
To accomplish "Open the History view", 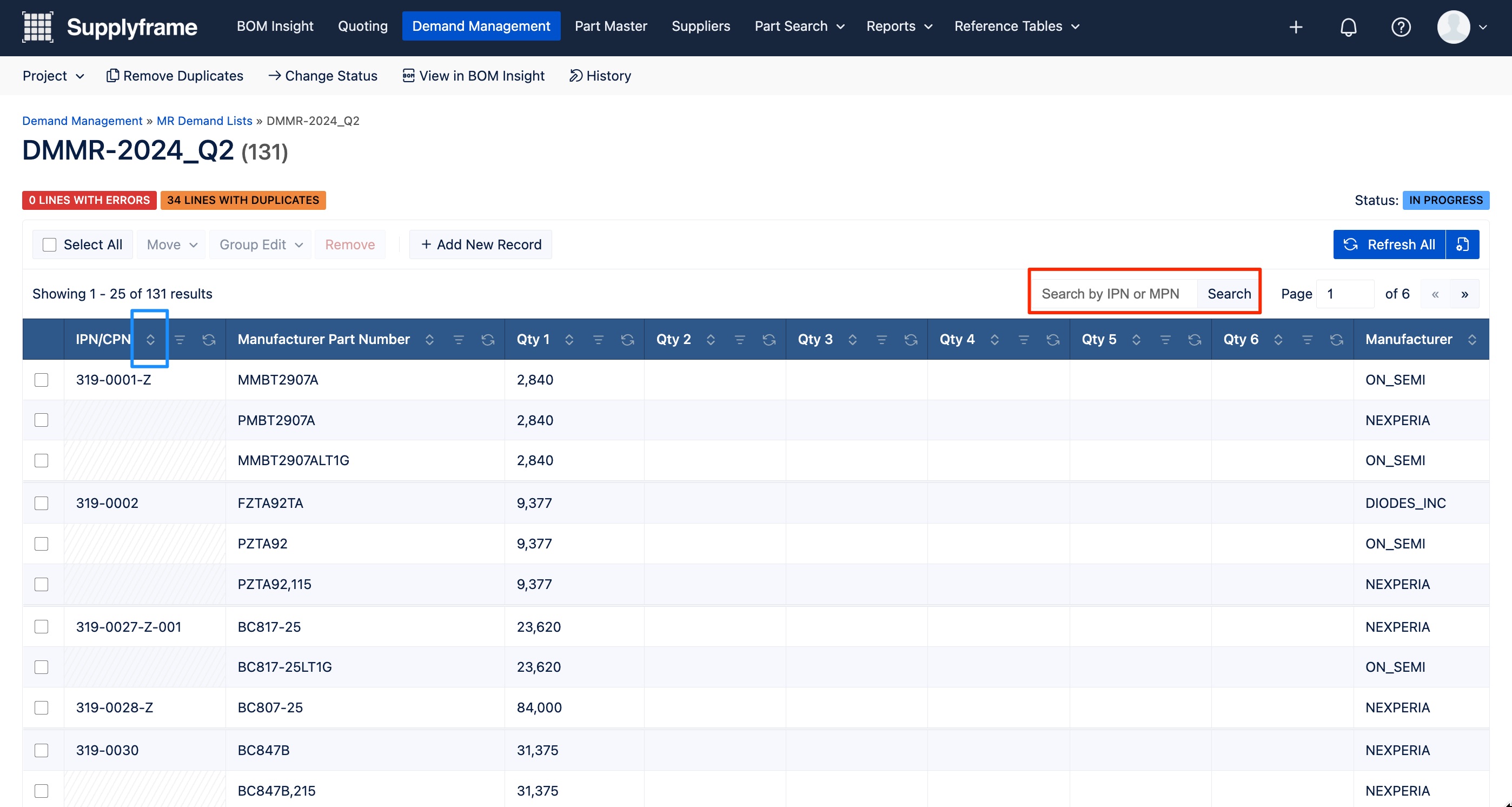I will click(600, 76).
